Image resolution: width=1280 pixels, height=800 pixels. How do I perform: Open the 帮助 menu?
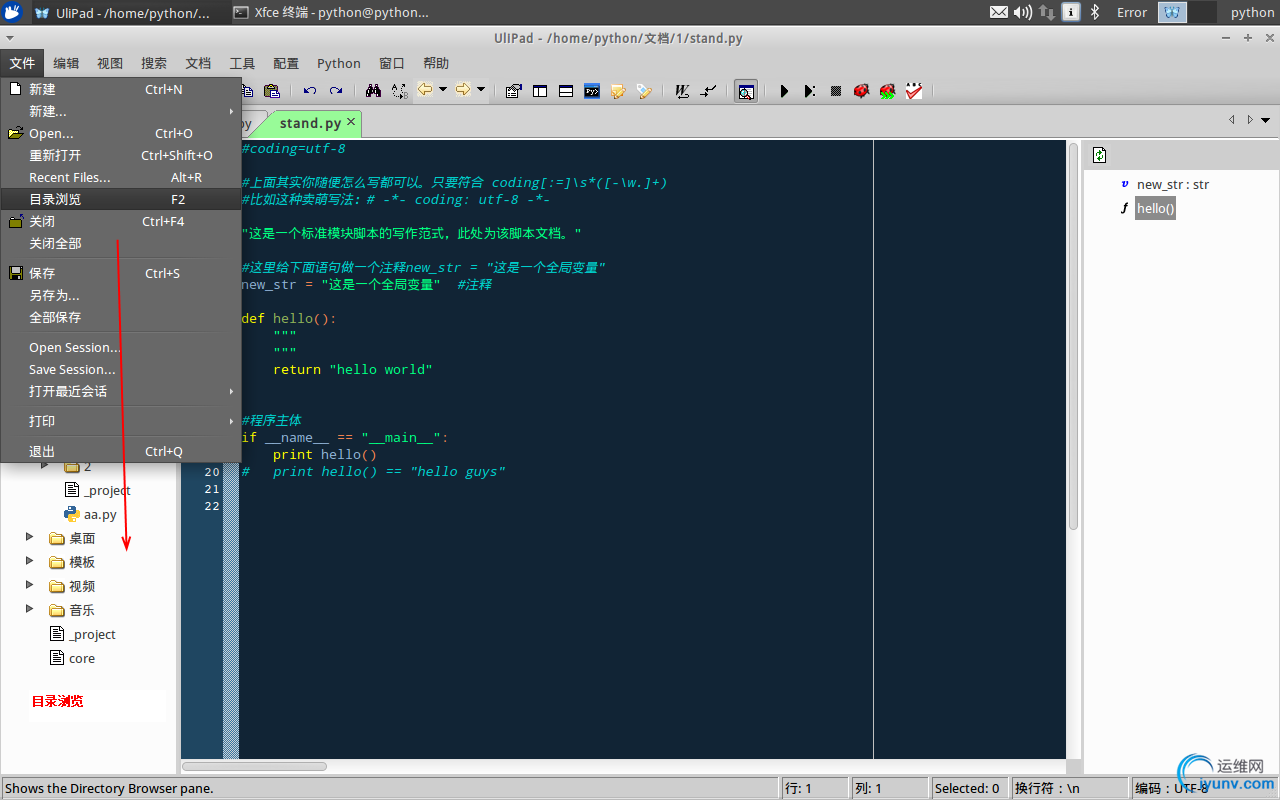(x=436, y=63)
